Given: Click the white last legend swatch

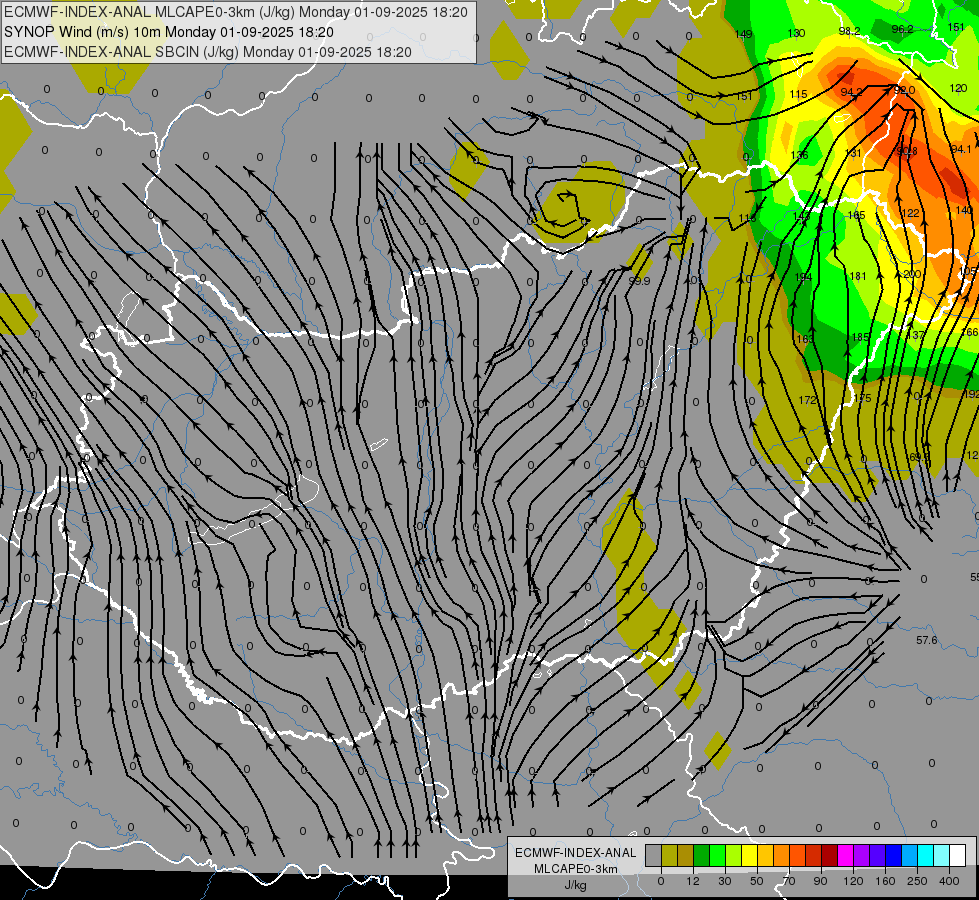Looking at the screenshot, I should 958,856.
